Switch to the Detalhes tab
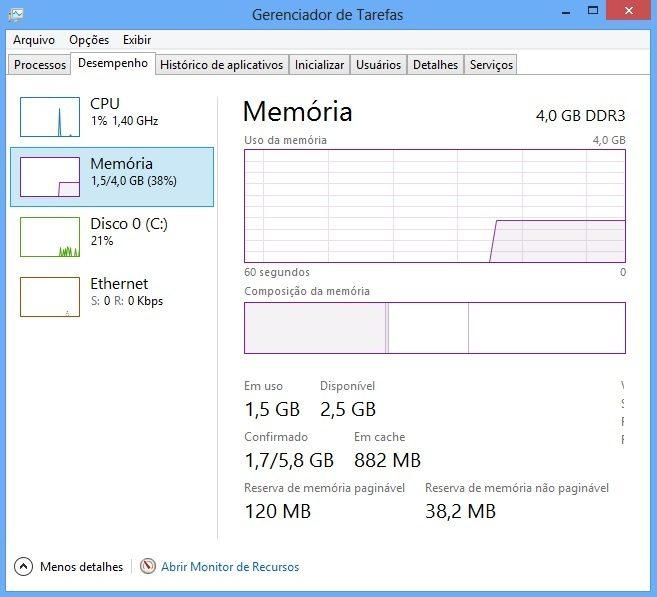 (x=435, y=65)
